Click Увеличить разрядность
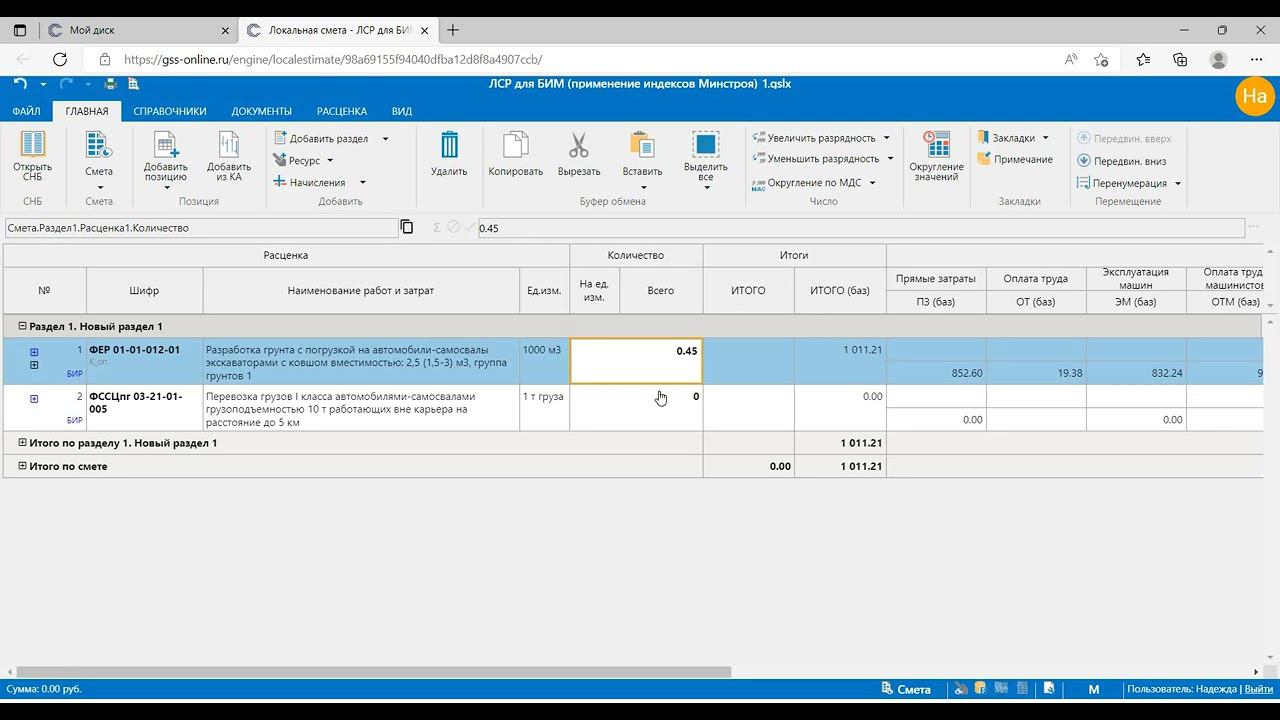Viewport: 1280px width, 720px height. point(814,138)
